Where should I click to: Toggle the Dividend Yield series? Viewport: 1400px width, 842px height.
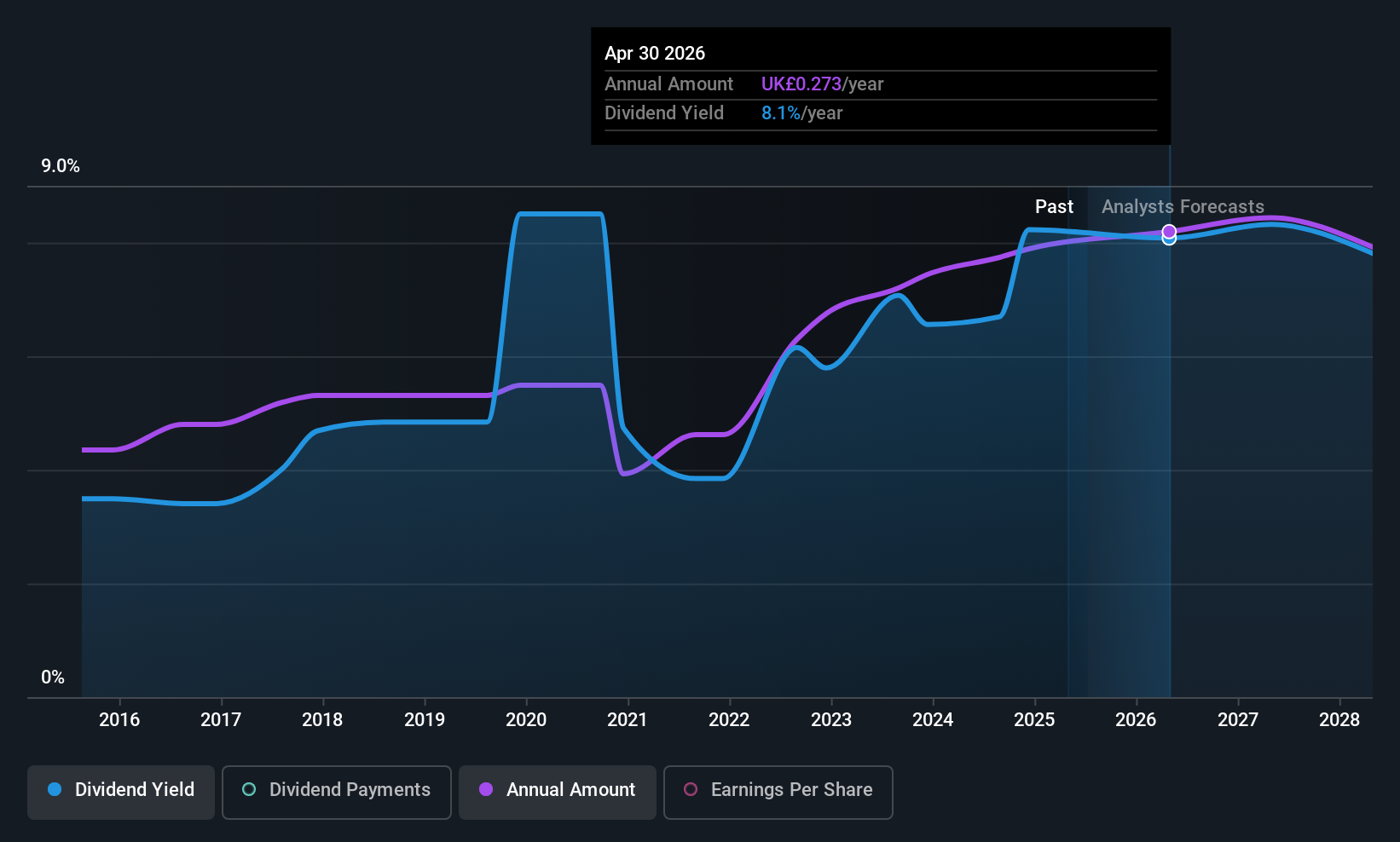(x=121, y=793)
